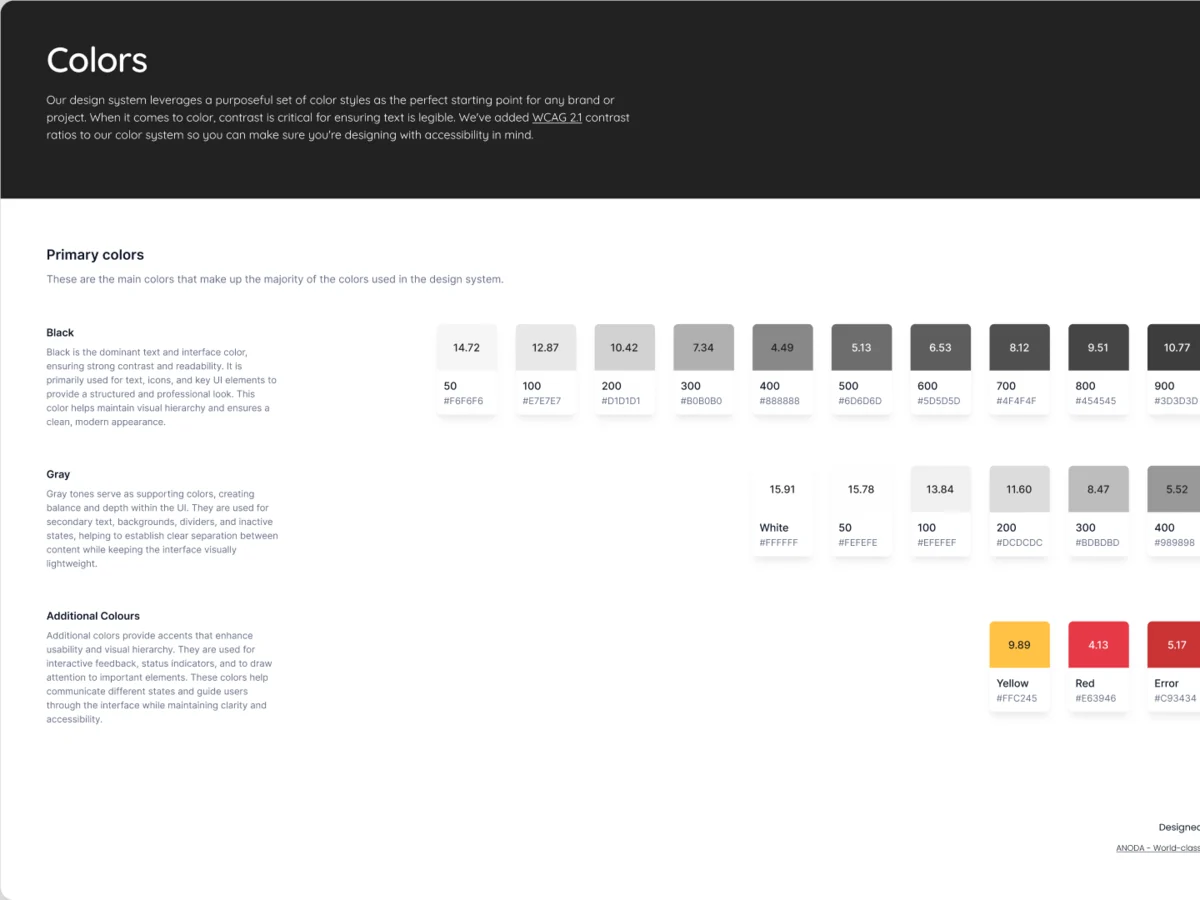Select Black 800 swatch showing 9.51
This screenshot has width=1200, height=900.
click(x=1099, y=348)
